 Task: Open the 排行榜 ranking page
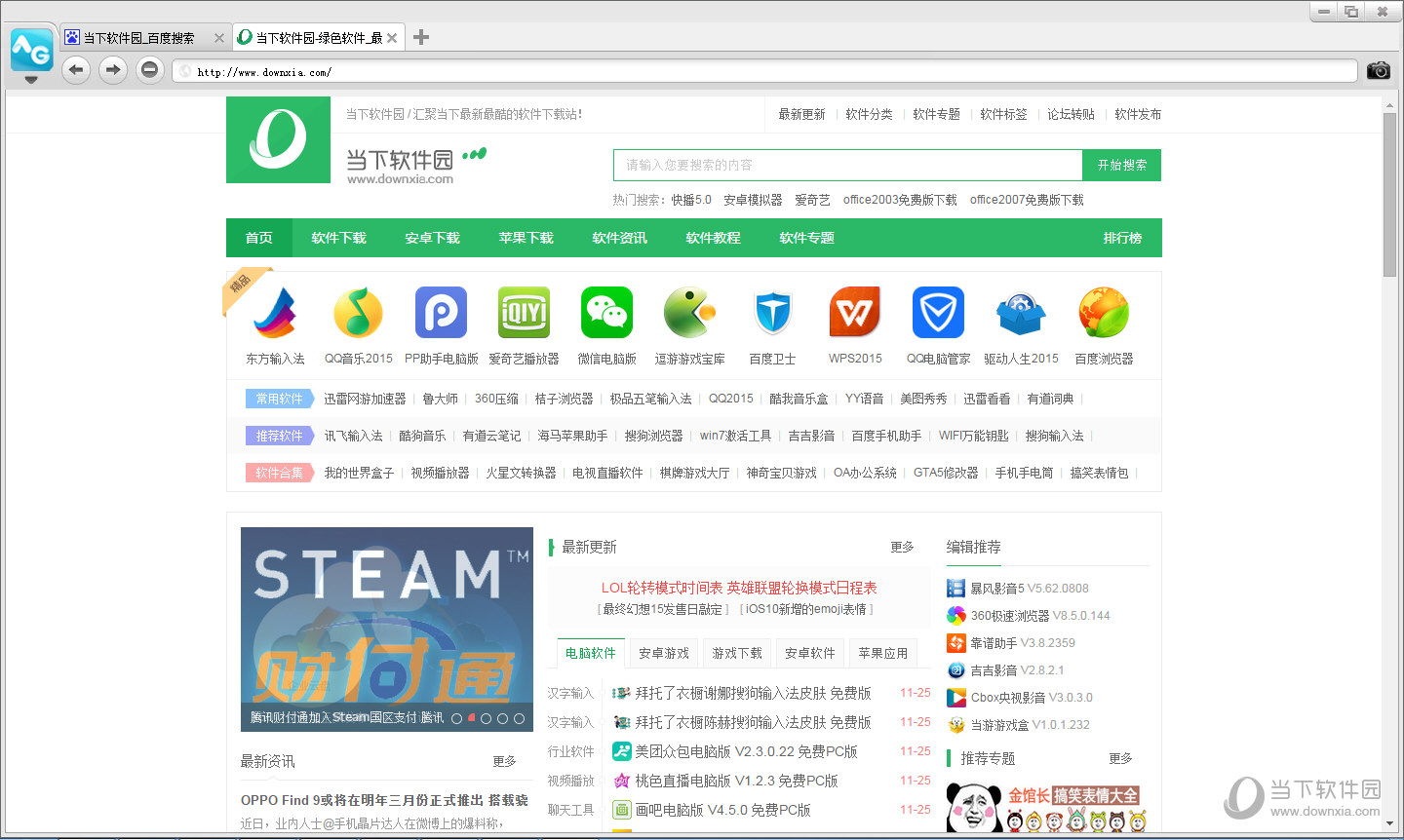point(1122,238)
